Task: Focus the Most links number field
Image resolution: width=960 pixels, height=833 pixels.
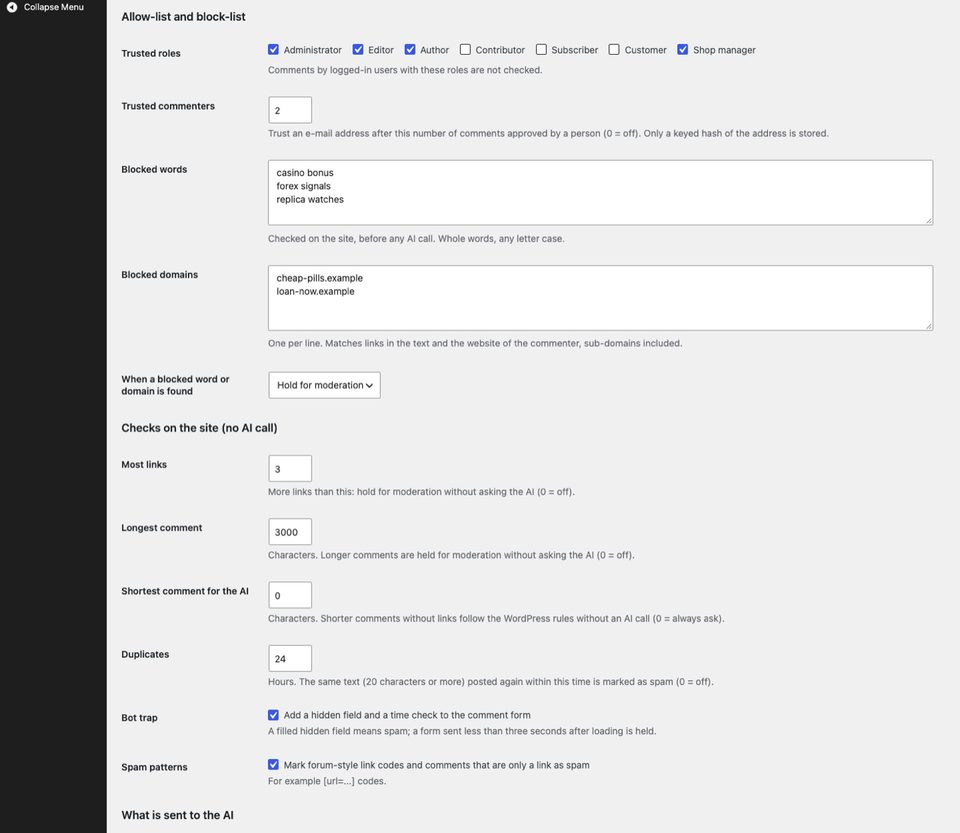Action: pyautogui.click(x=290, y=469)
